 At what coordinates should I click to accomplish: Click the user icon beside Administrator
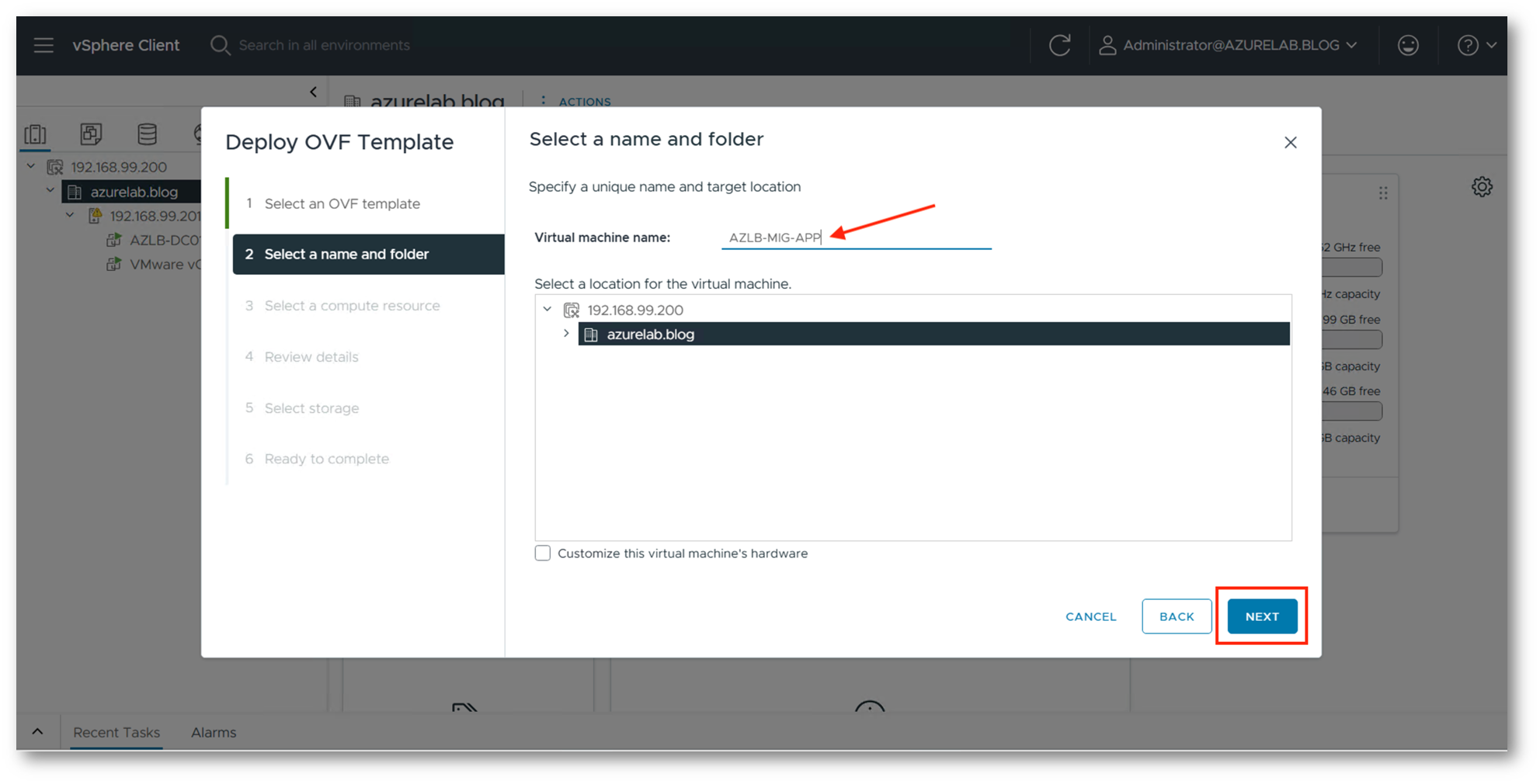coord(1107,46)
